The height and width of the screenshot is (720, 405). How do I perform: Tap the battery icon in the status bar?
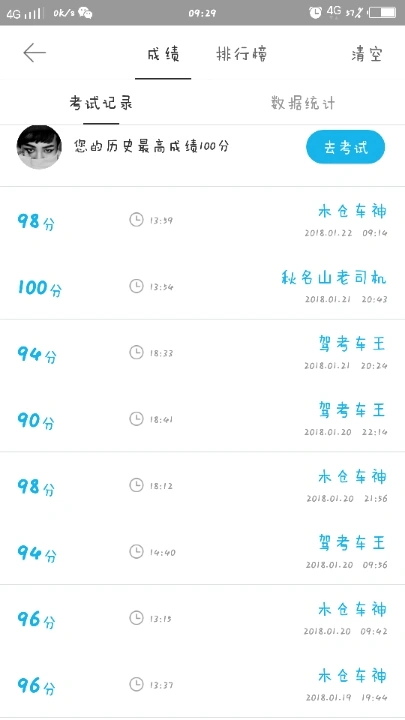(x=382, y=12)
